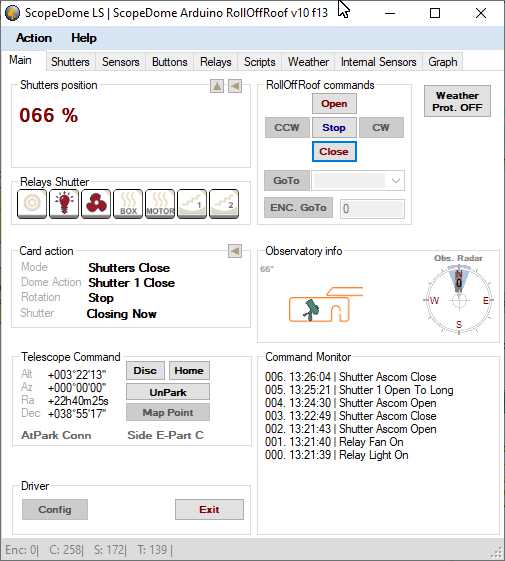Image resolution: width=505 pixels, height=561 pixels.
Task: Maximize the ScopeDome window
Action: [435, 13]
